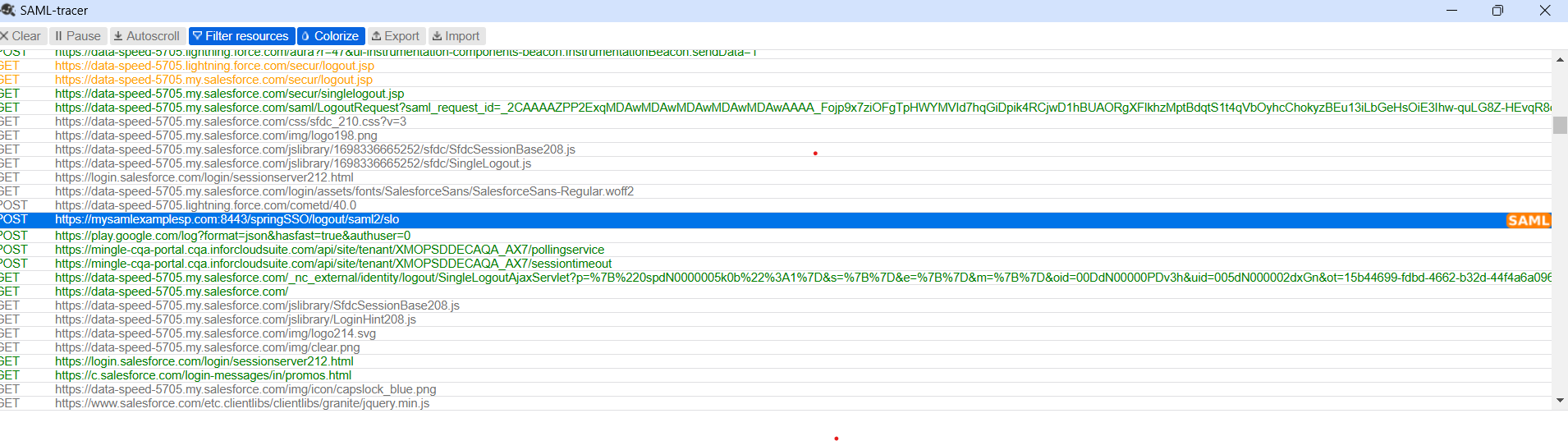Clear the request list
The image size is (1568, 441).
click(21, 36)
